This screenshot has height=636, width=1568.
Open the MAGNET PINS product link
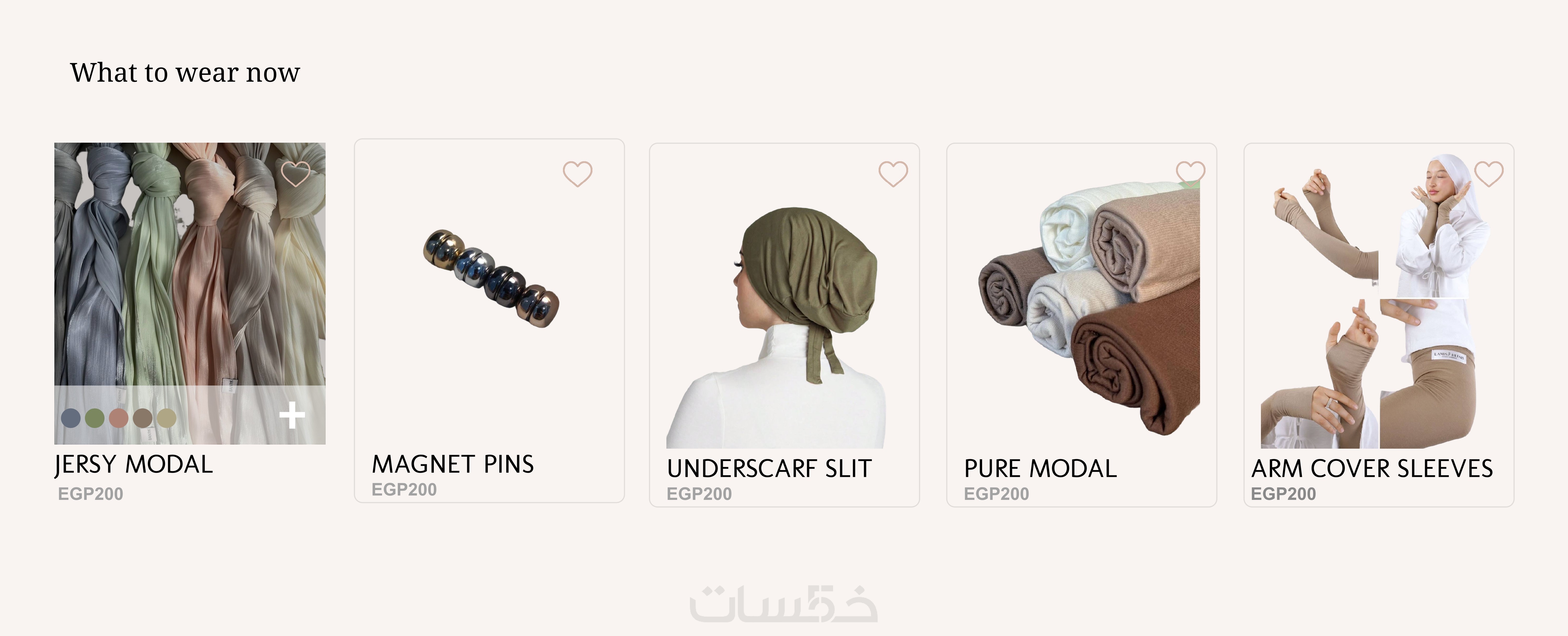453,464
